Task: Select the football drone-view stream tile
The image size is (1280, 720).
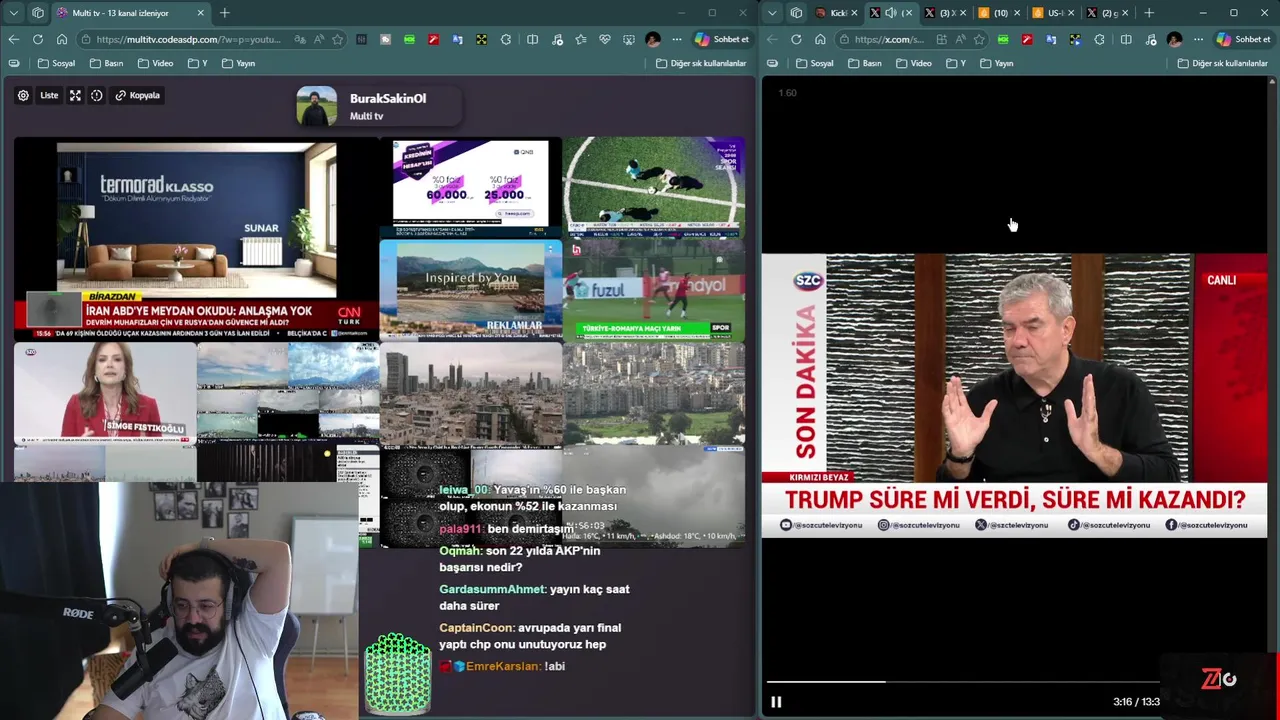Action: point(654,187)
